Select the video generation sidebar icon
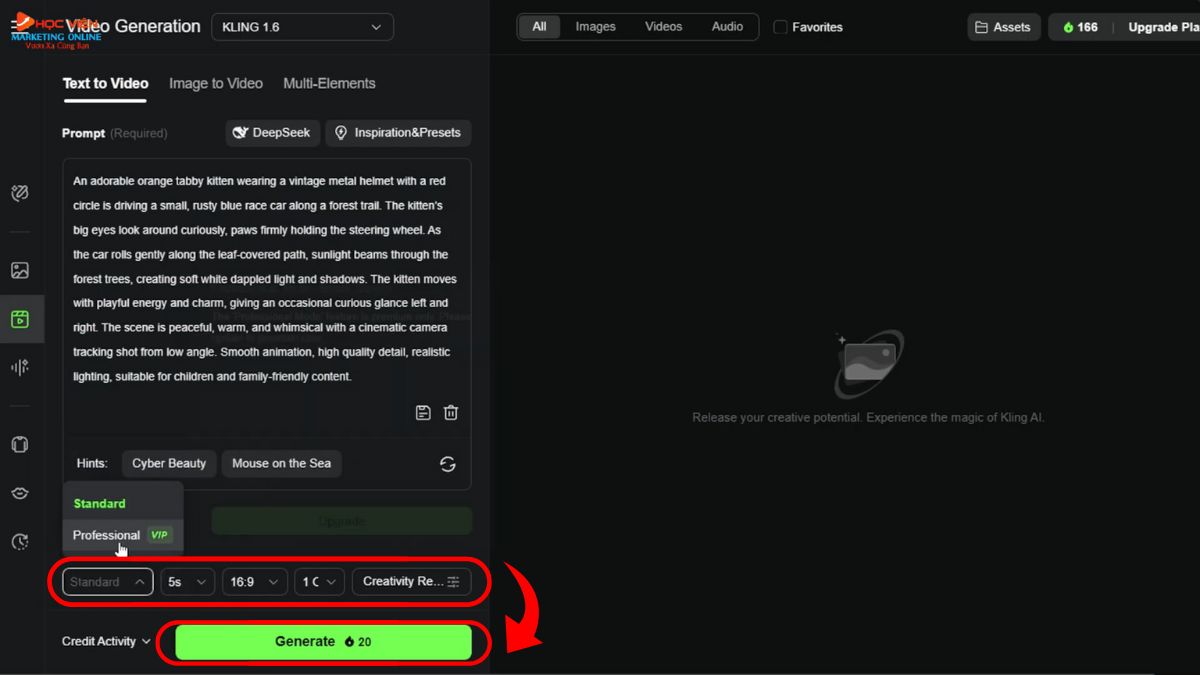The image size is (1200, 675). [20, 320]
